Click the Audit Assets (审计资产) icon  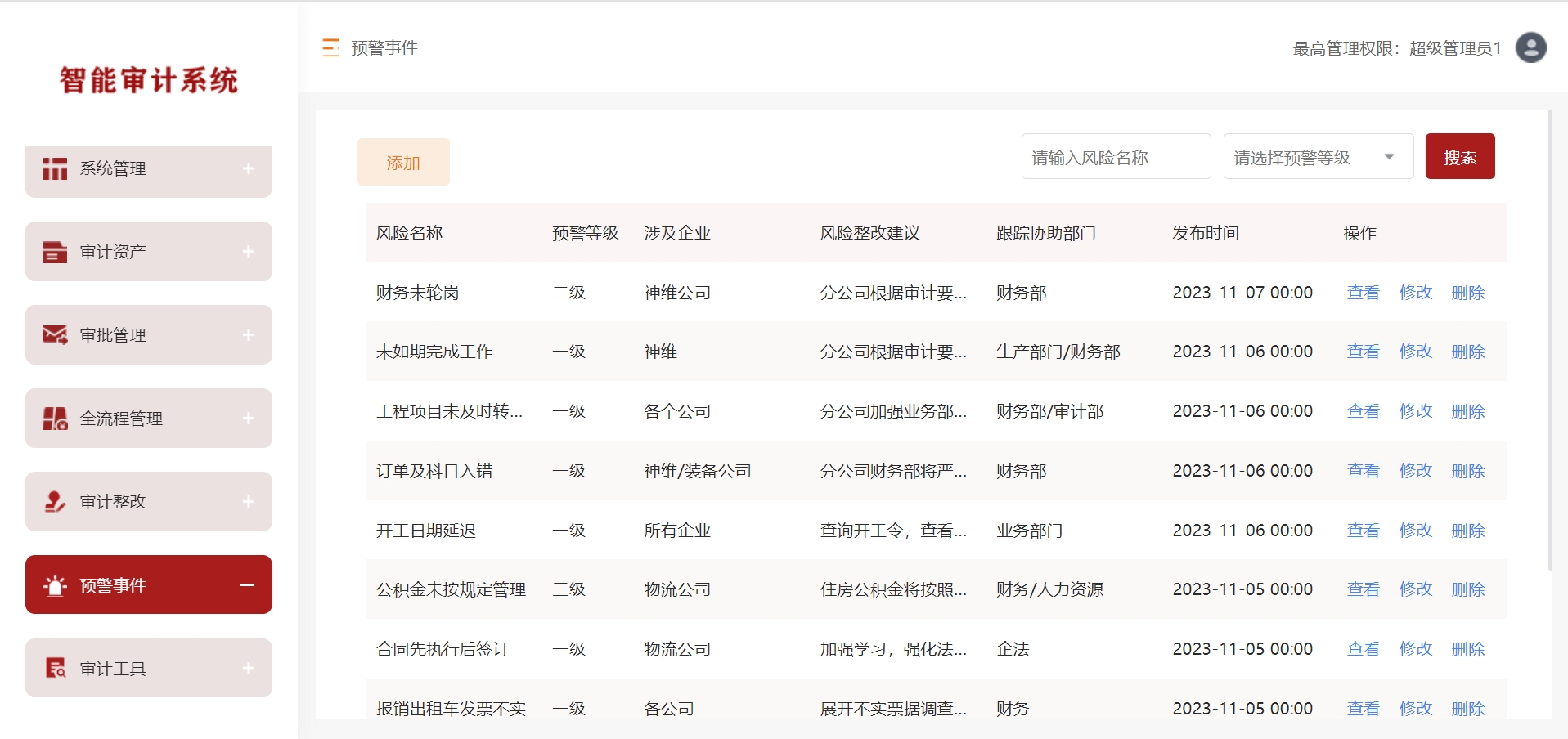[55, 252]
